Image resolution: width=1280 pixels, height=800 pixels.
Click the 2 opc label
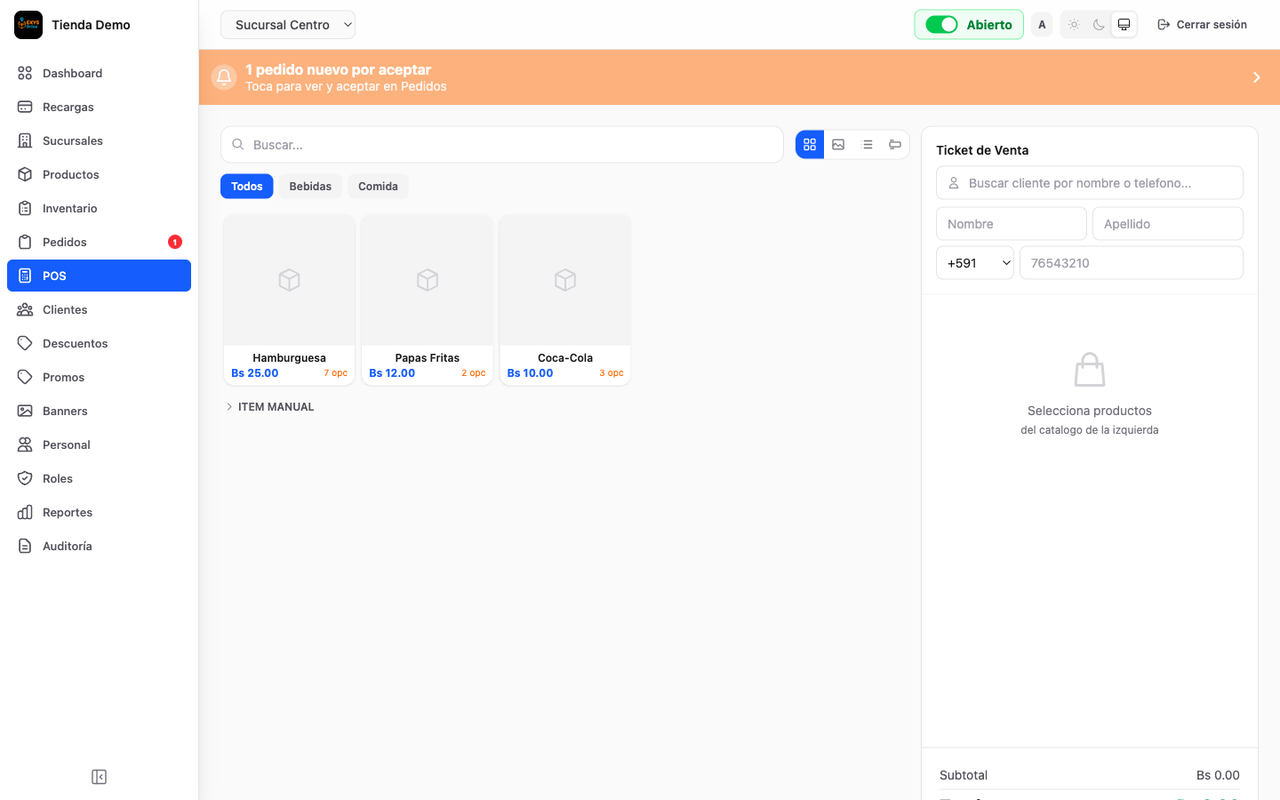[474, 373]
